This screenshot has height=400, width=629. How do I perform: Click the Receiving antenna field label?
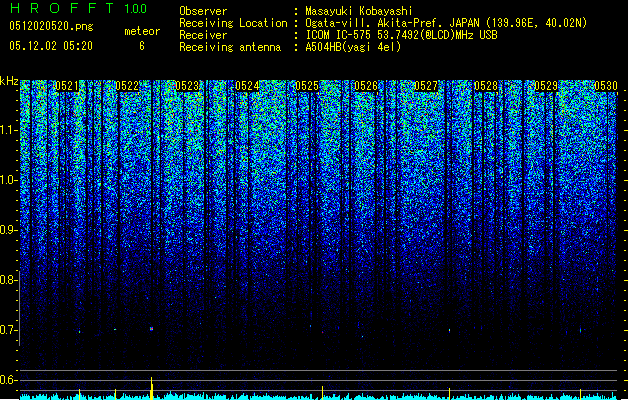230,47
